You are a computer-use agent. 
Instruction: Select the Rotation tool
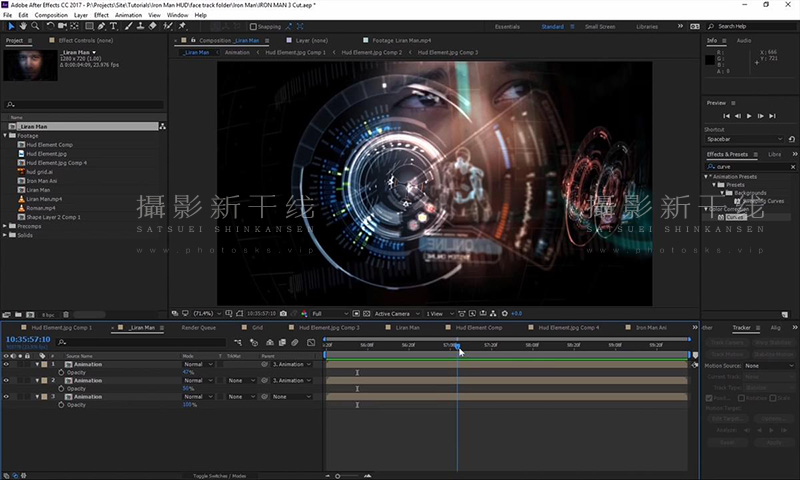[x=50, y=26]
